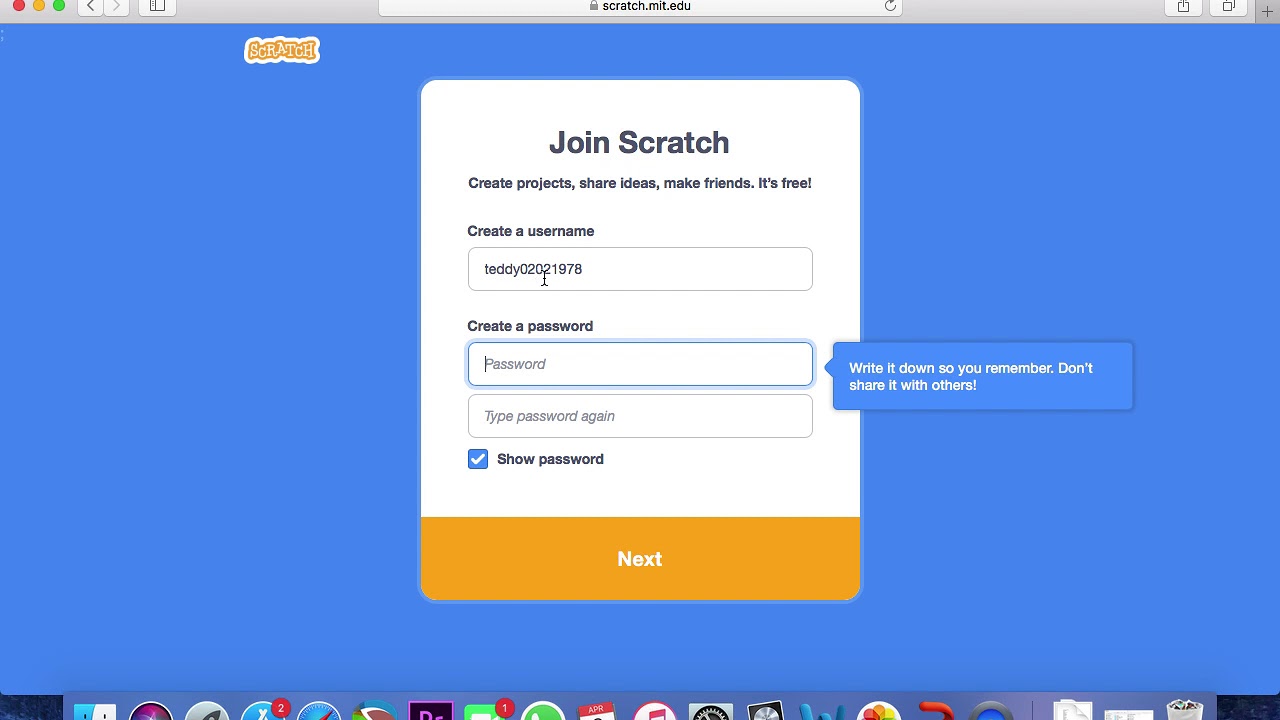
Task: Go forward with Safari's forward arrow
Action: 116,6
